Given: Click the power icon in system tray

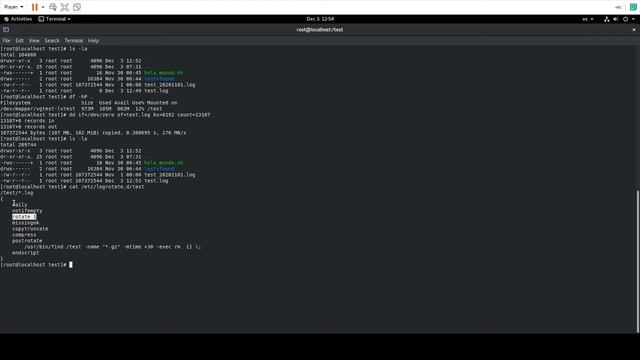Looking at the screenshot, I should pos(625,19).
